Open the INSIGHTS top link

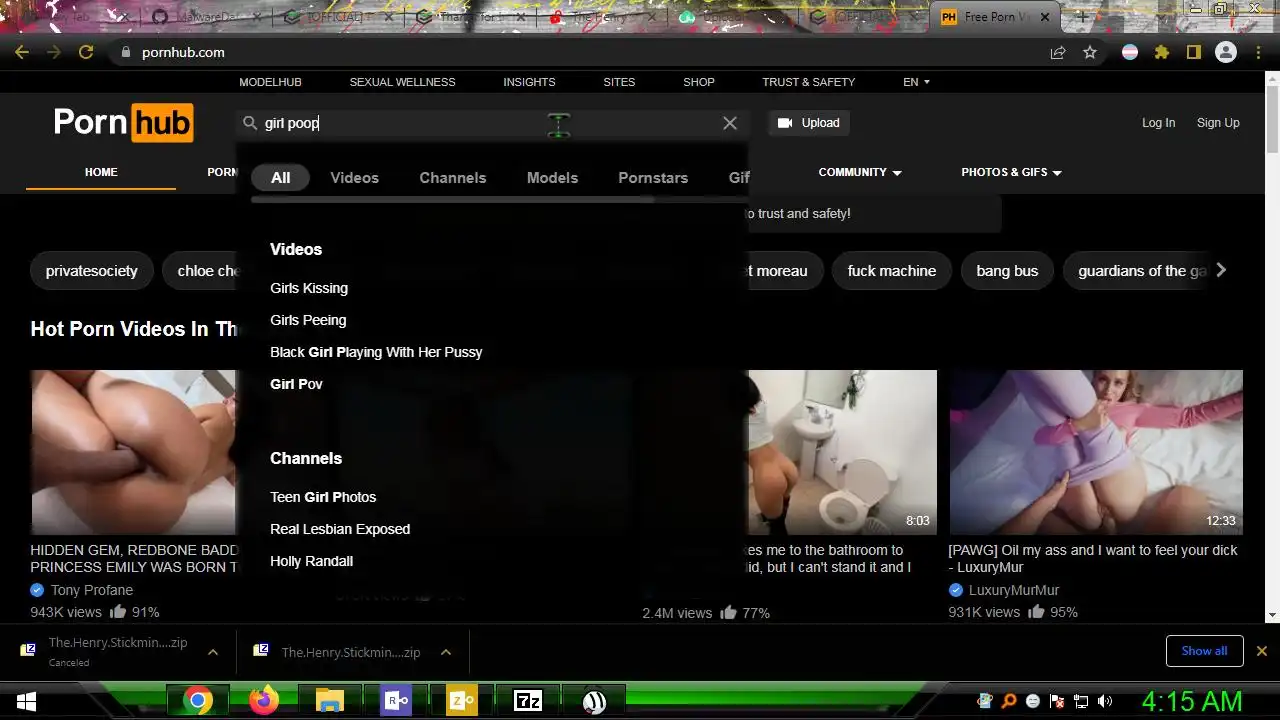529,82
